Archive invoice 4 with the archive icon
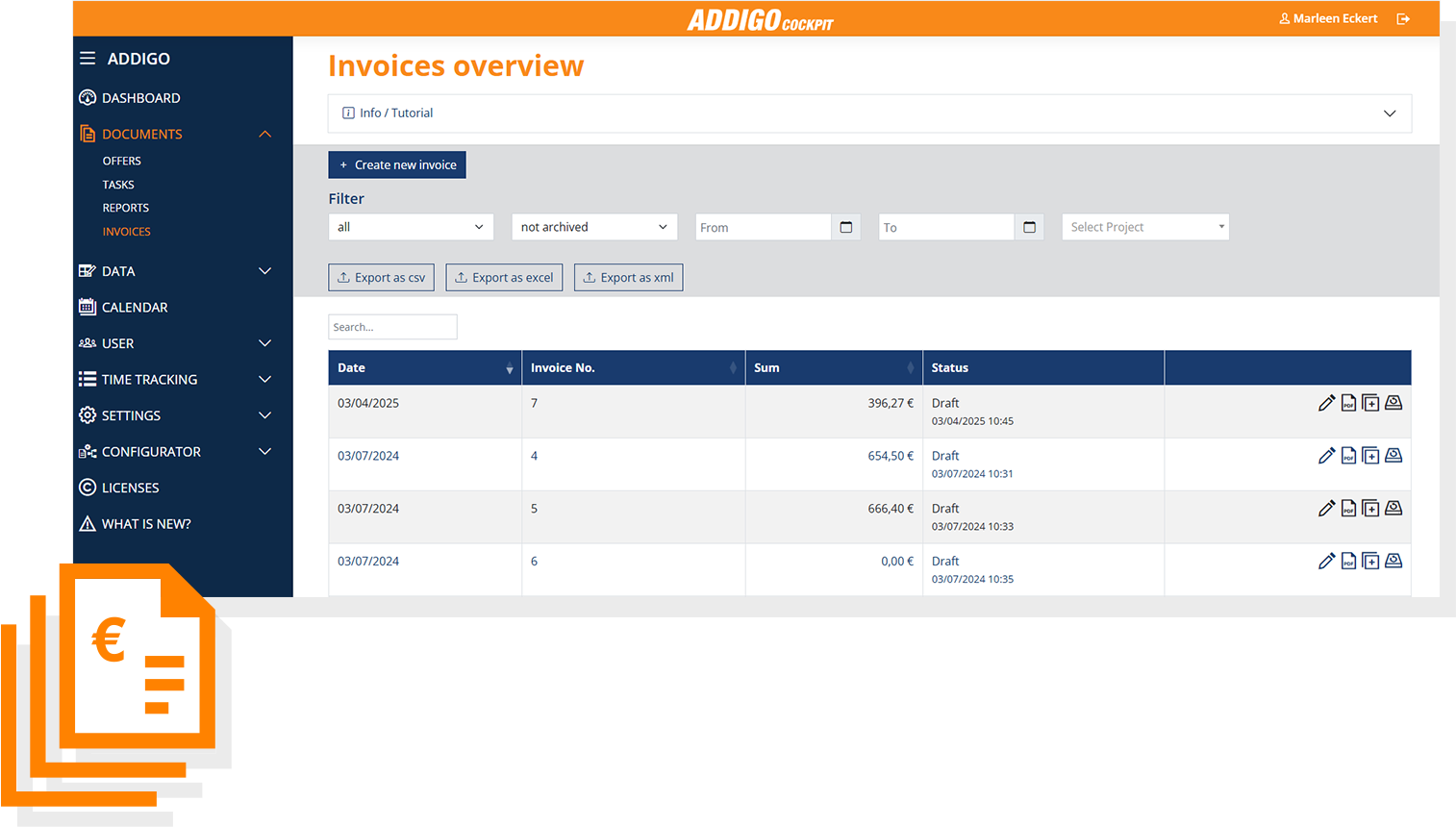The width and height of the screenshot is (1456, 827). click(x=1393, y=456)
